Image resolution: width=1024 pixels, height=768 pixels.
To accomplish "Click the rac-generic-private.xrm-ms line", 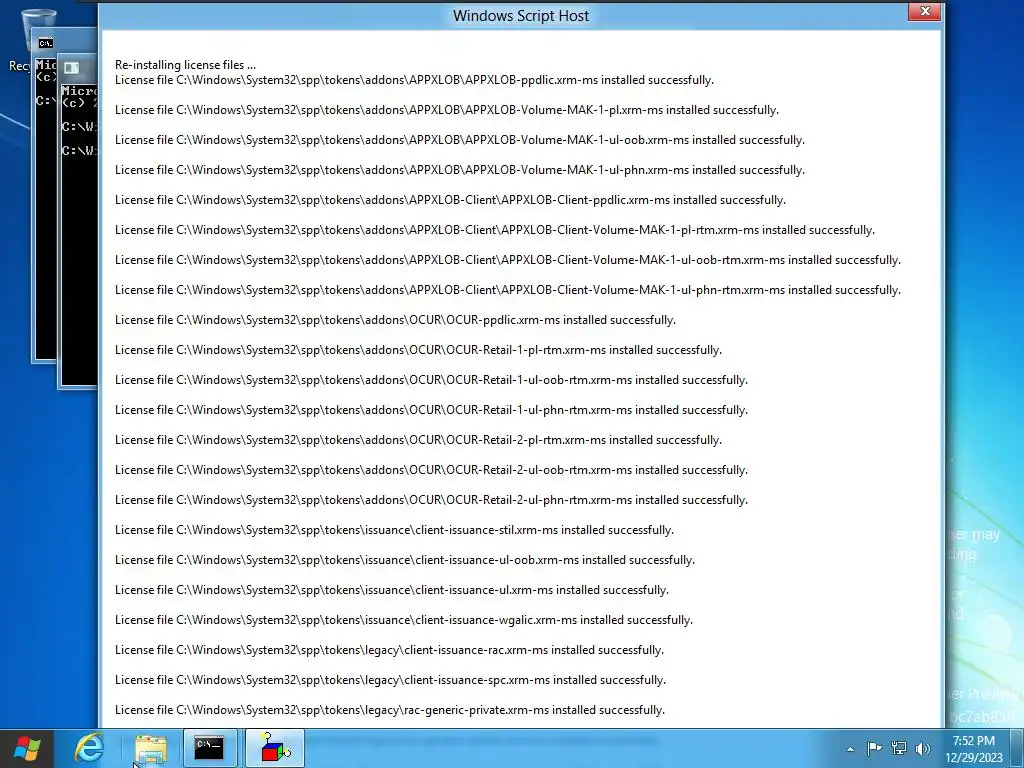I will [390, 711].
